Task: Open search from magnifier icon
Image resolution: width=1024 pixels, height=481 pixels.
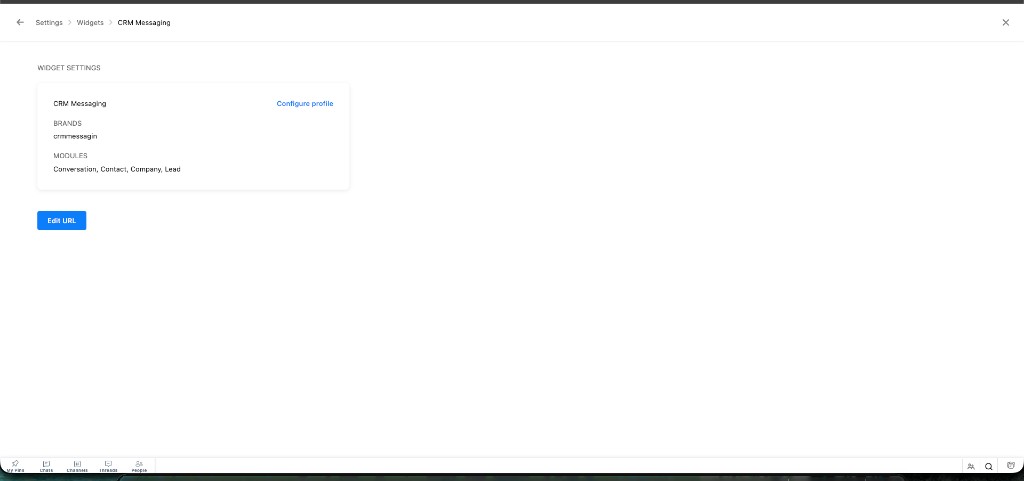Action: coord(989,466)
